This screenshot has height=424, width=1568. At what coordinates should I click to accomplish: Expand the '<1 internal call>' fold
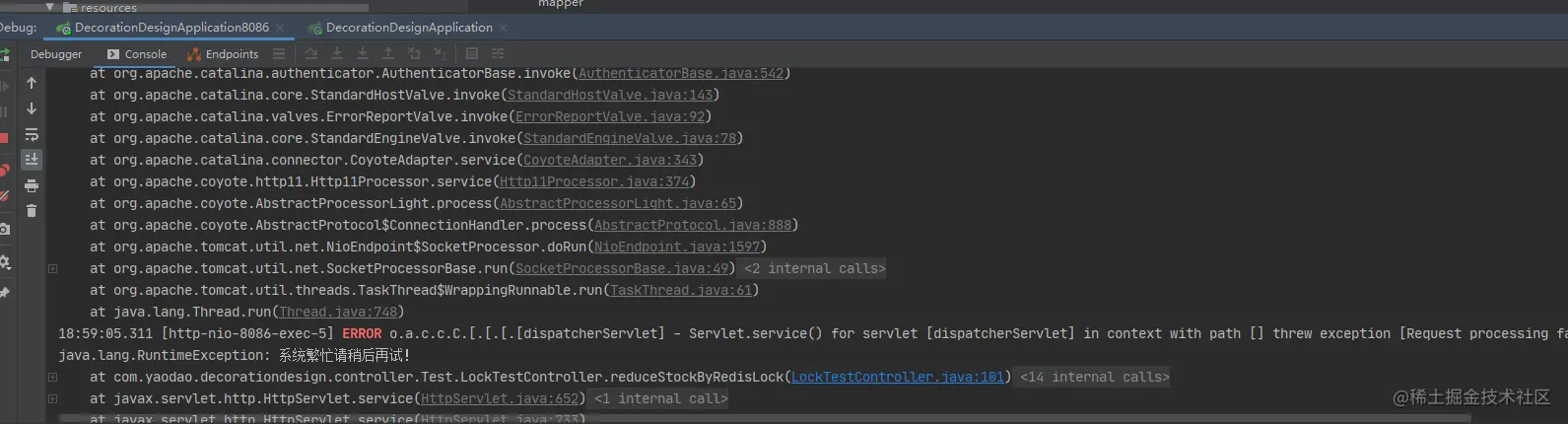tap(661, 398)
